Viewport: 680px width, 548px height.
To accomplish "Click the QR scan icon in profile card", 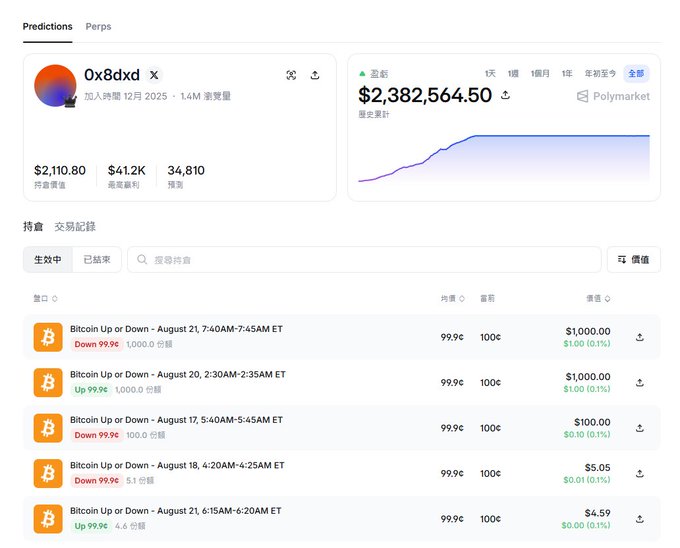I will click(291, 75).
